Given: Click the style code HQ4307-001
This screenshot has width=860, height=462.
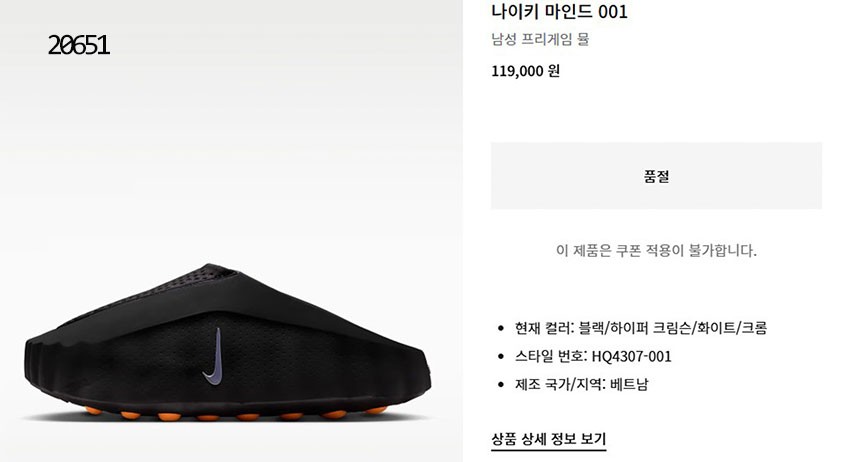Looking at the screenshot, I should (x=631, y=357).
